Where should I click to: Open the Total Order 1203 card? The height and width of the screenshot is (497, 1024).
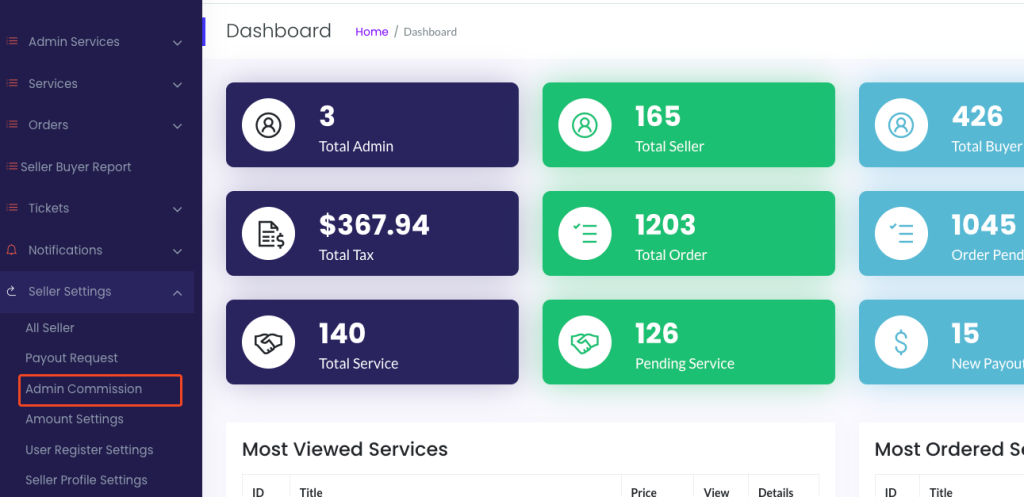688,233
